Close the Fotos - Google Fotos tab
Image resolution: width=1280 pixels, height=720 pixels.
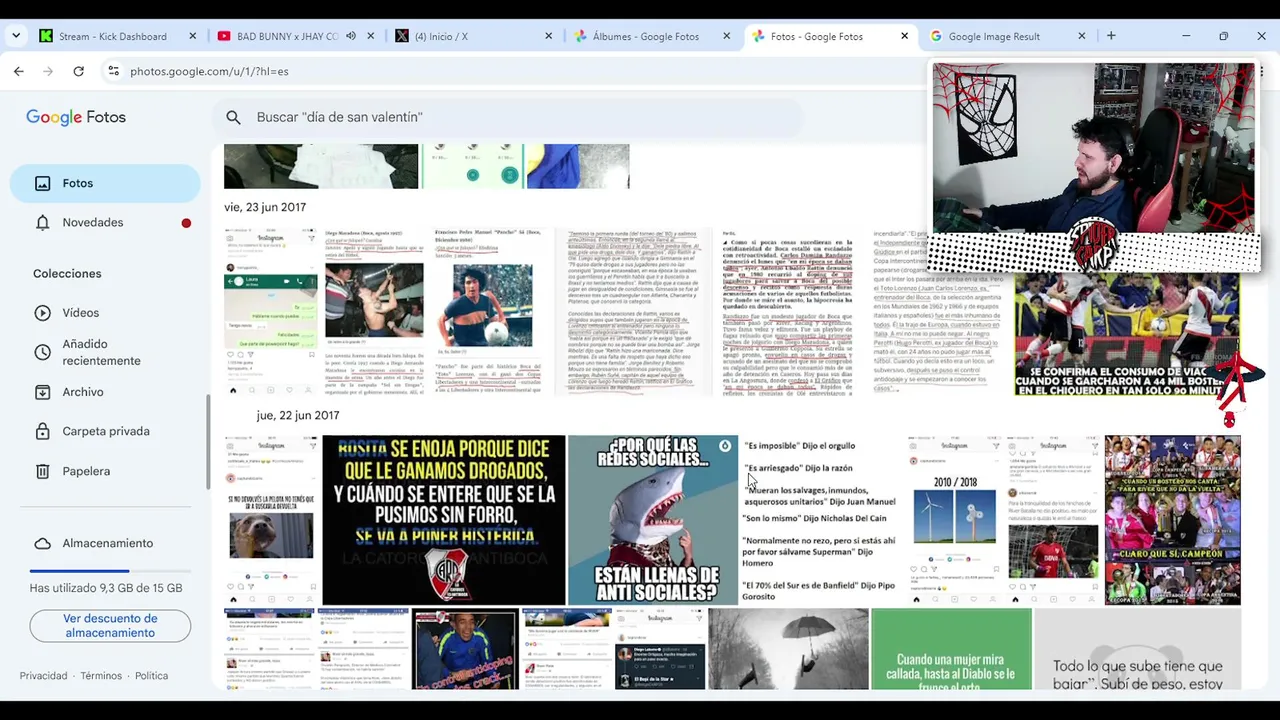tap(904, 36)
